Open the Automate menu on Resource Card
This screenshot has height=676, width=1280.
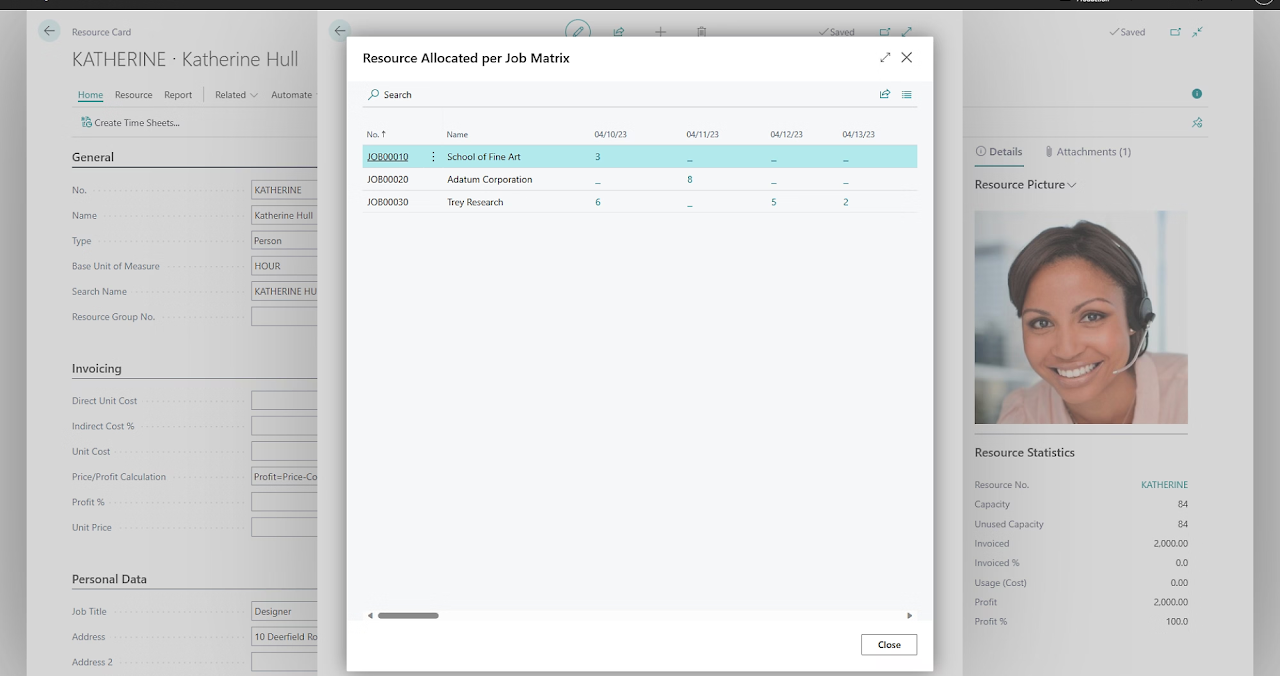click(291, 95)
